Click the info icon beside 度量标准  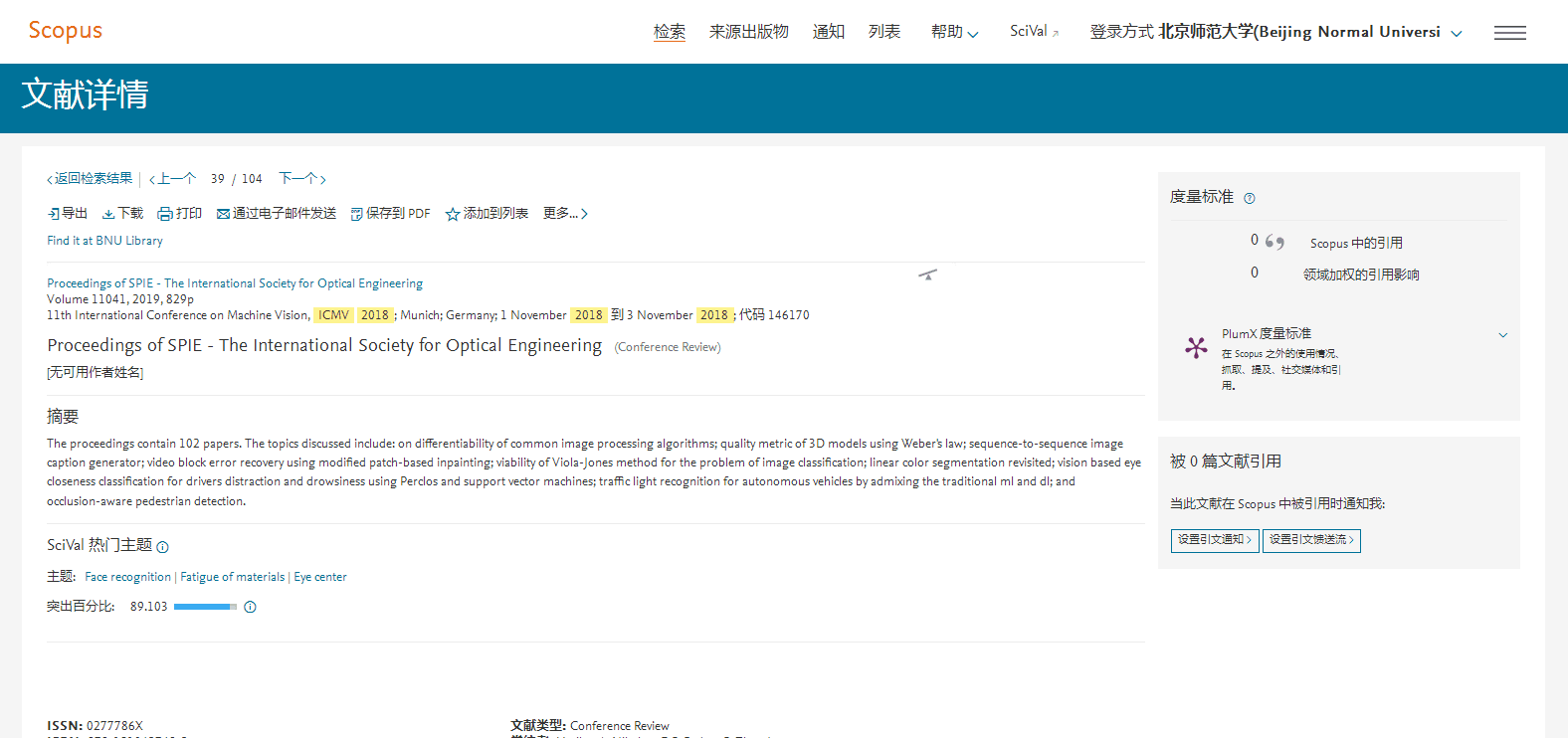(1250, 198)
